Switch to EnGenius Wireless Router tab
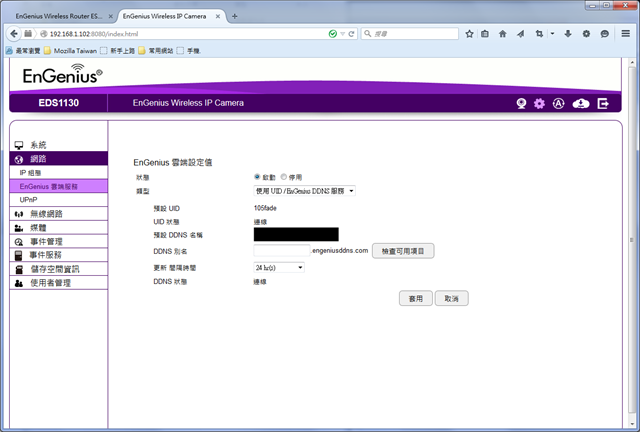This screenshot has width=640, height=432. pos(60,16)
